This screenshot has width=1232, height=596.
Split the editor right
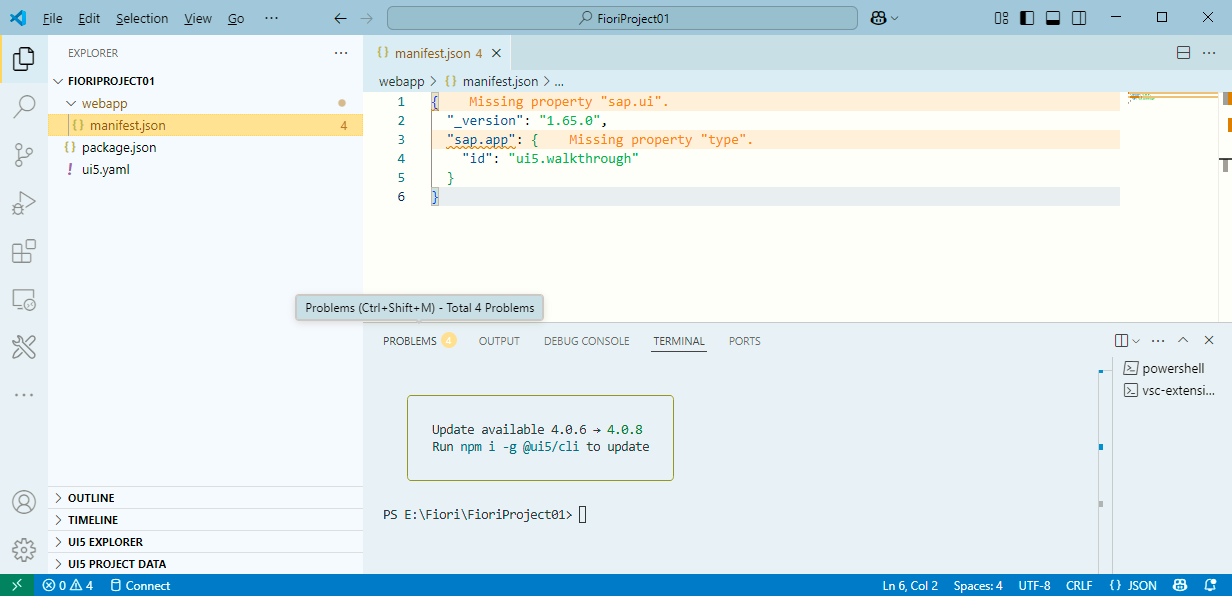coord(1183,53)
